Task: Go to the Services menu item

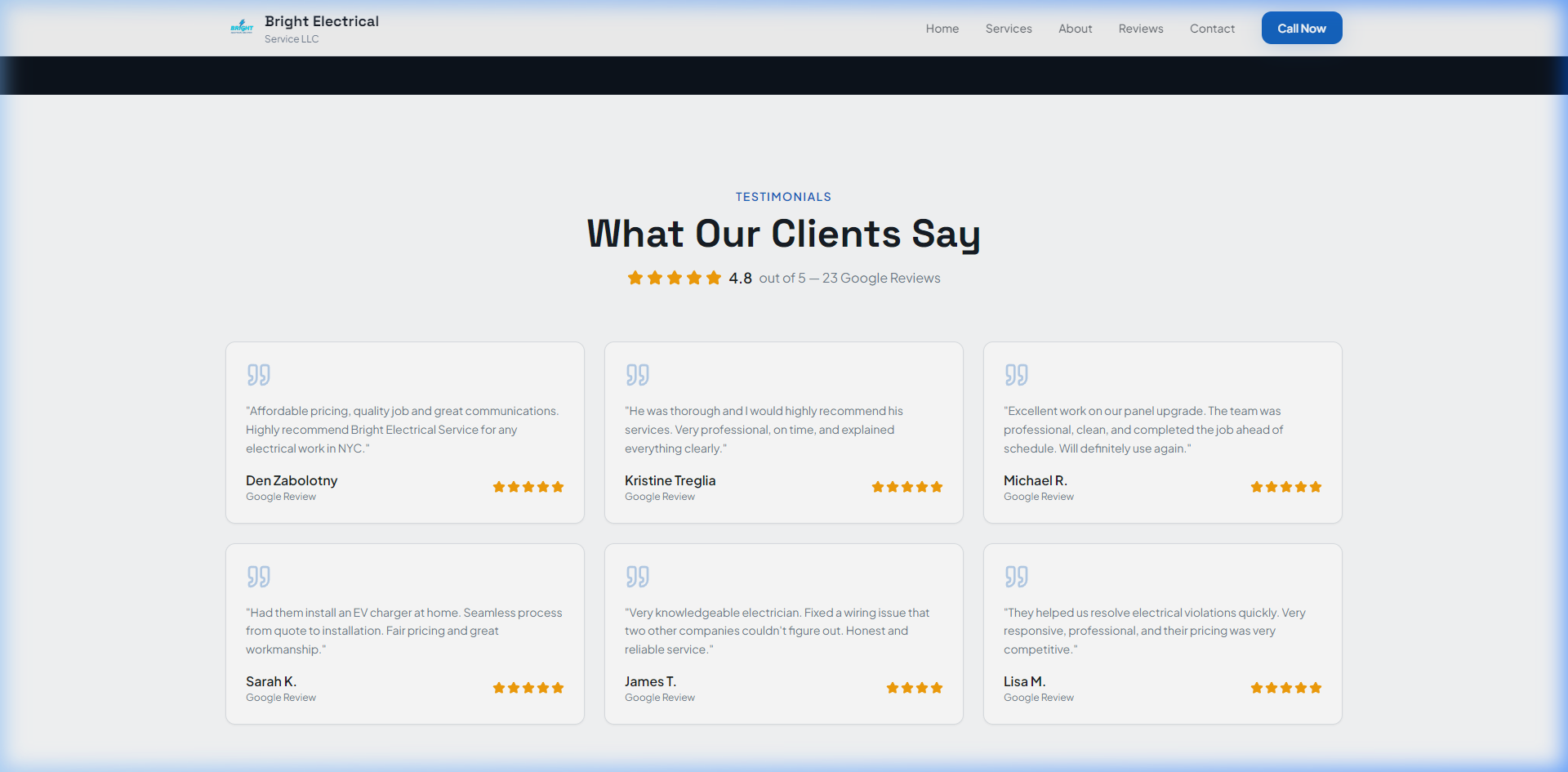Action: 1008,29
